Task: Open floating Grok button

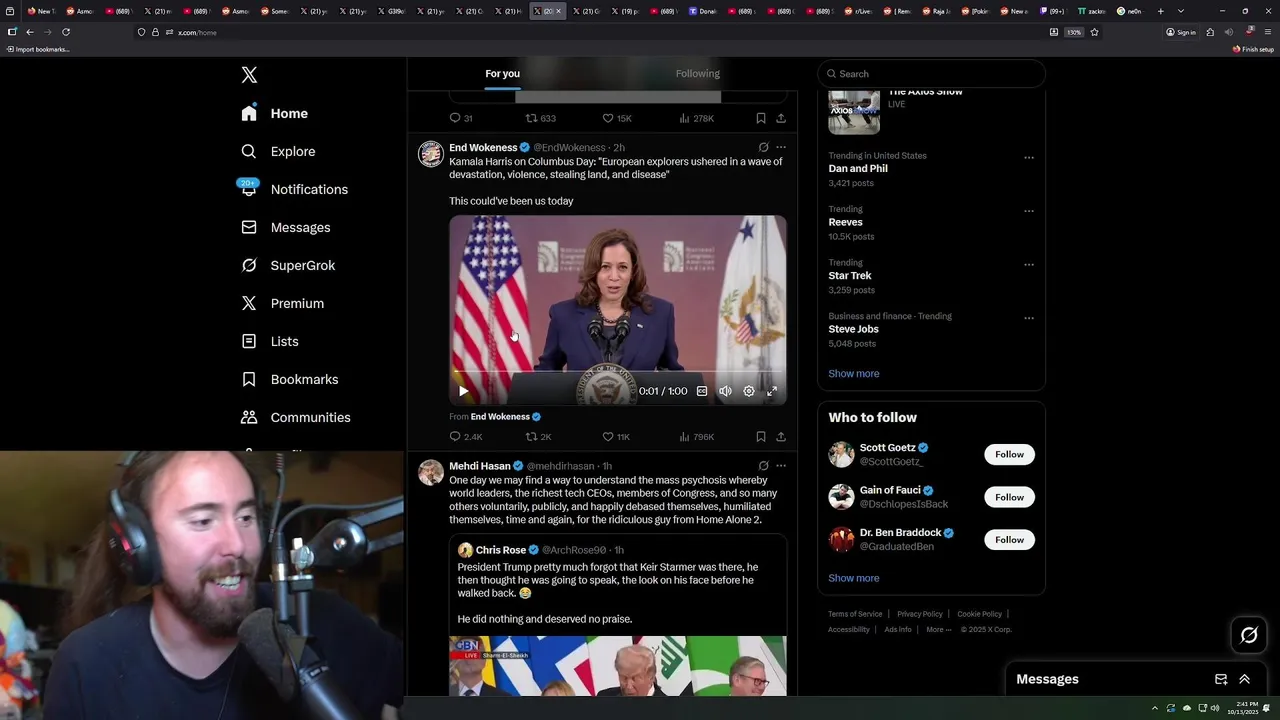Action: (x=1249, y=635)
